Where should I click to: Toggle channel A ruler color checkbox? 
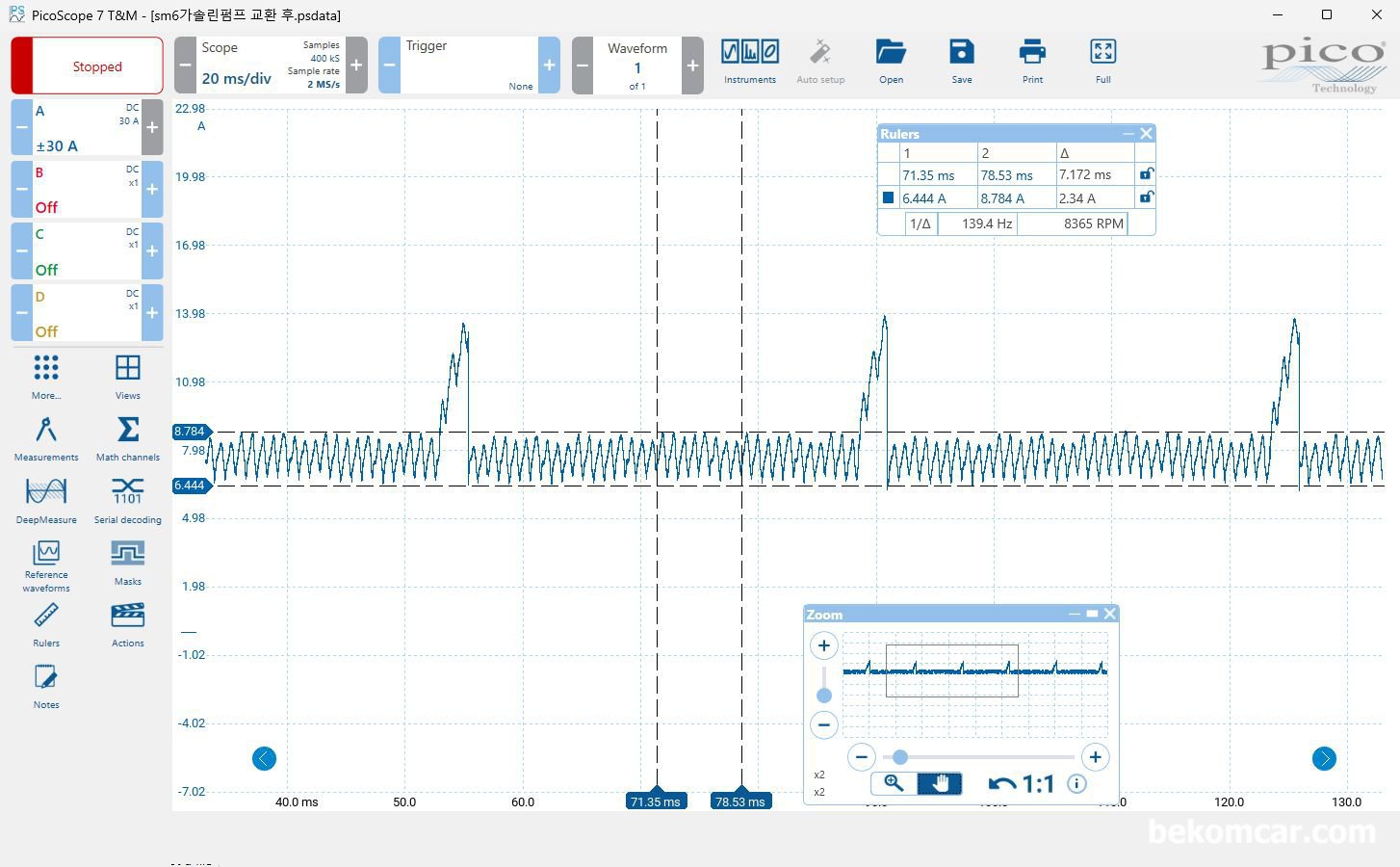click(x=888, y=197)
